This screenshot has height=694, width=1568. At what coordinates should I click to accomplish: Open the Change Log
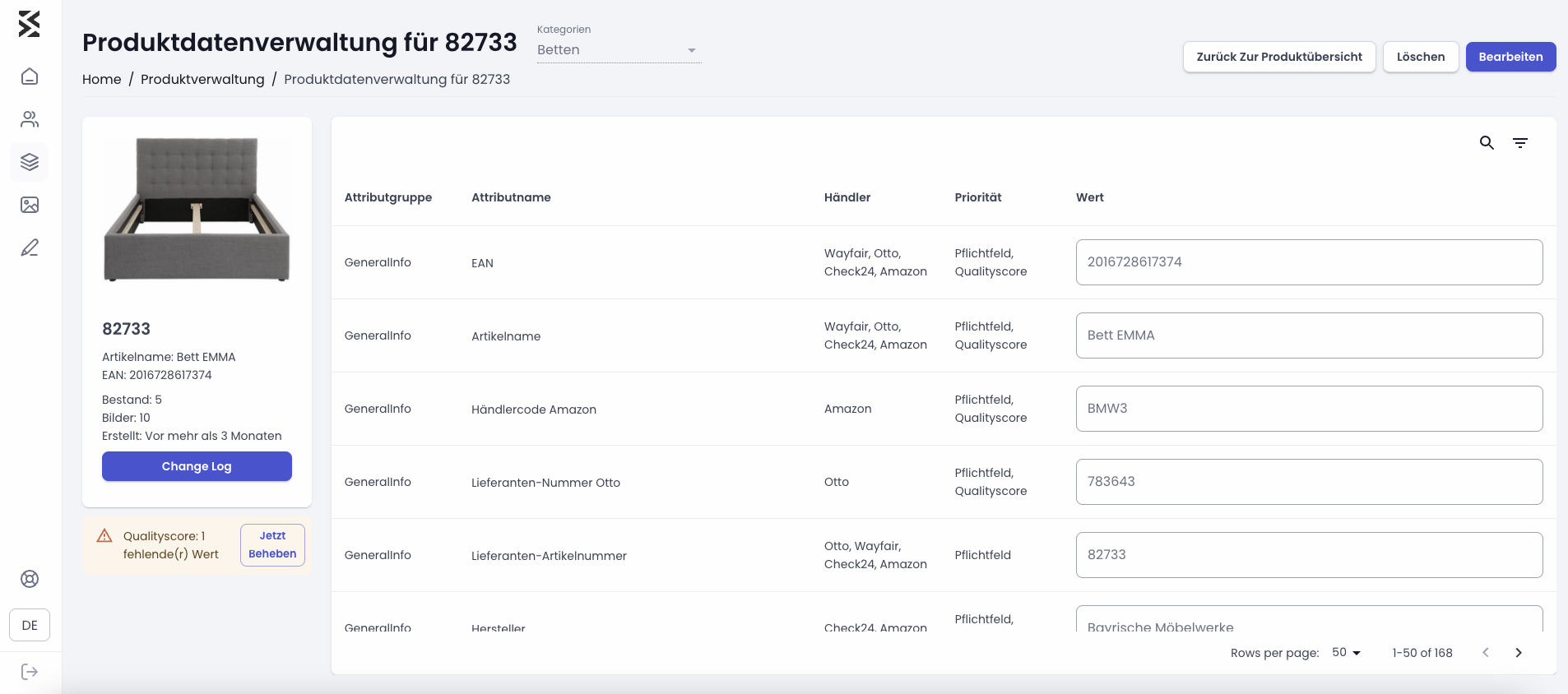pos(197,466)
